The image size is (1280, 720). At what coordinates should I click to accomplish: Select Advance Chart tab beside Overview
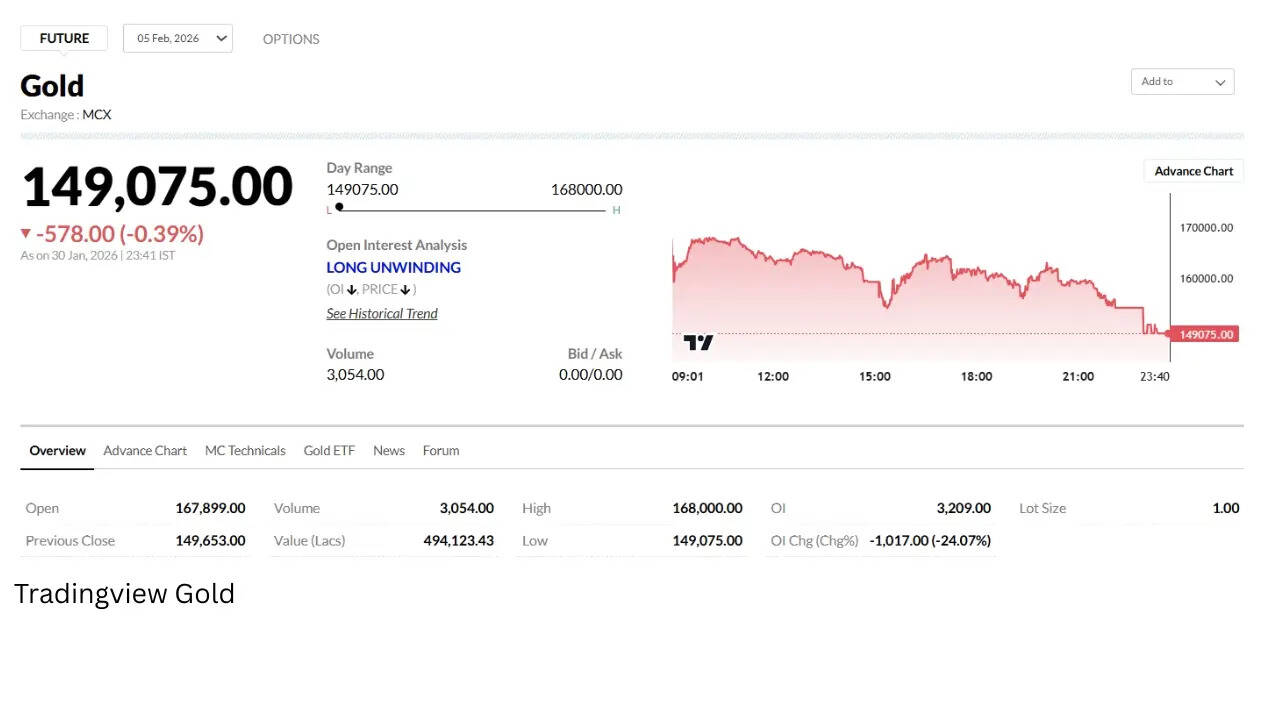(x=145, y=451)
